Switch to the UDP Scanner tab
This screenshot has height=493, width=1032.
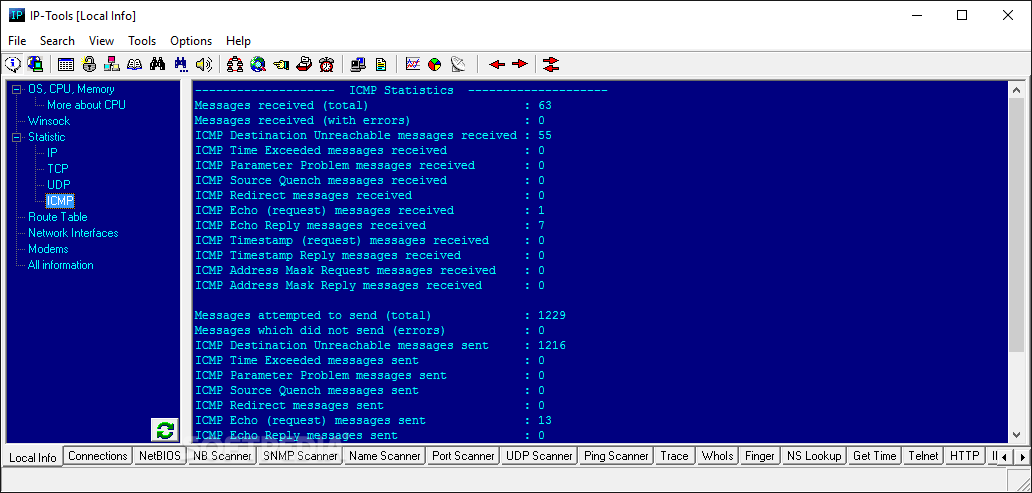tap(539, 455)
